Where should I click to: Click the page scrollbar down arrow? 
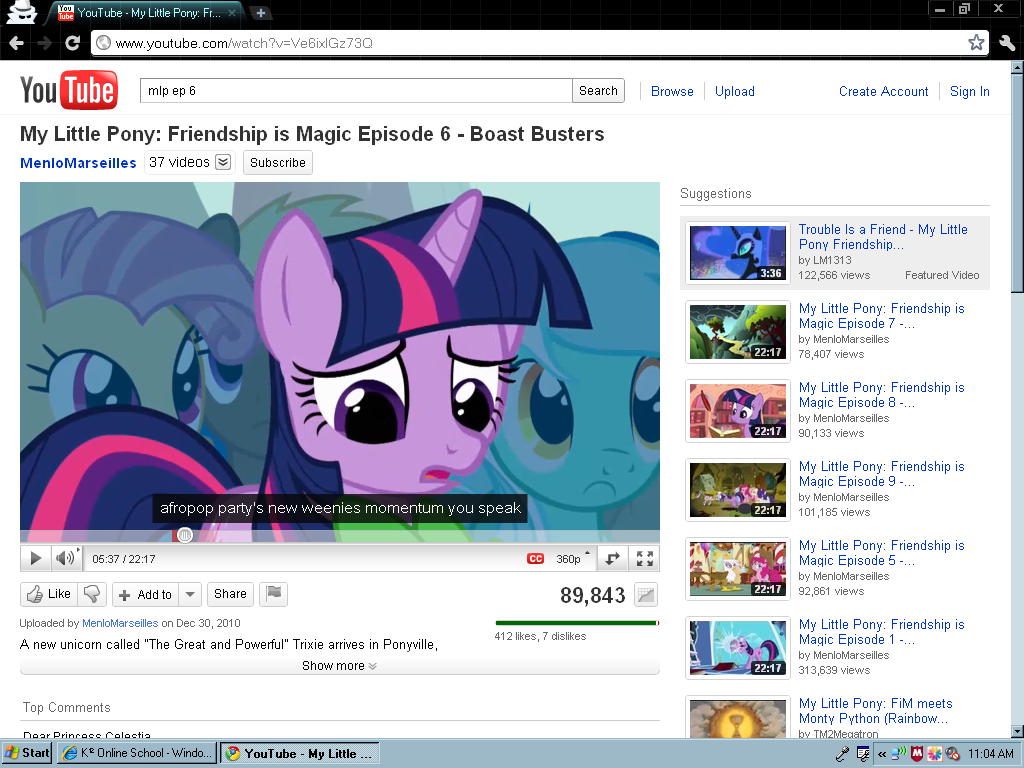click(1017, 731)
